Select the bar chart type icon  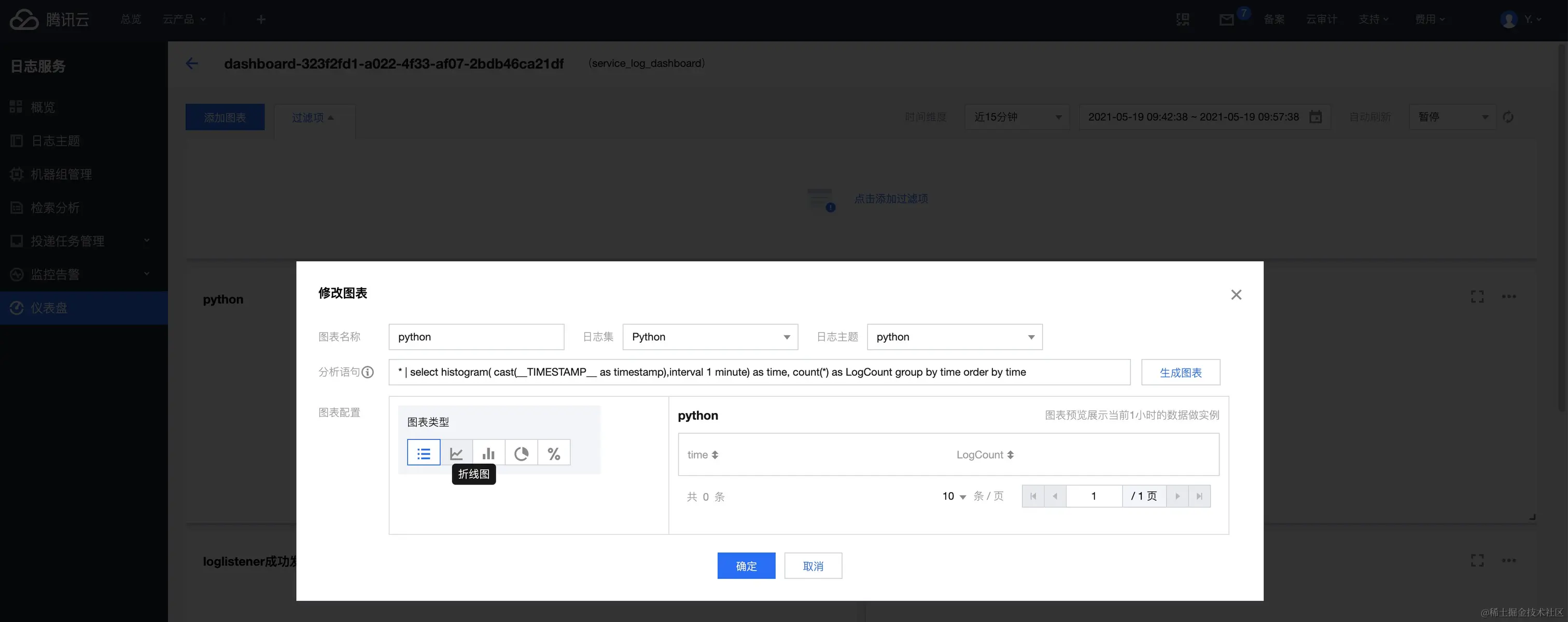(488, 453)
